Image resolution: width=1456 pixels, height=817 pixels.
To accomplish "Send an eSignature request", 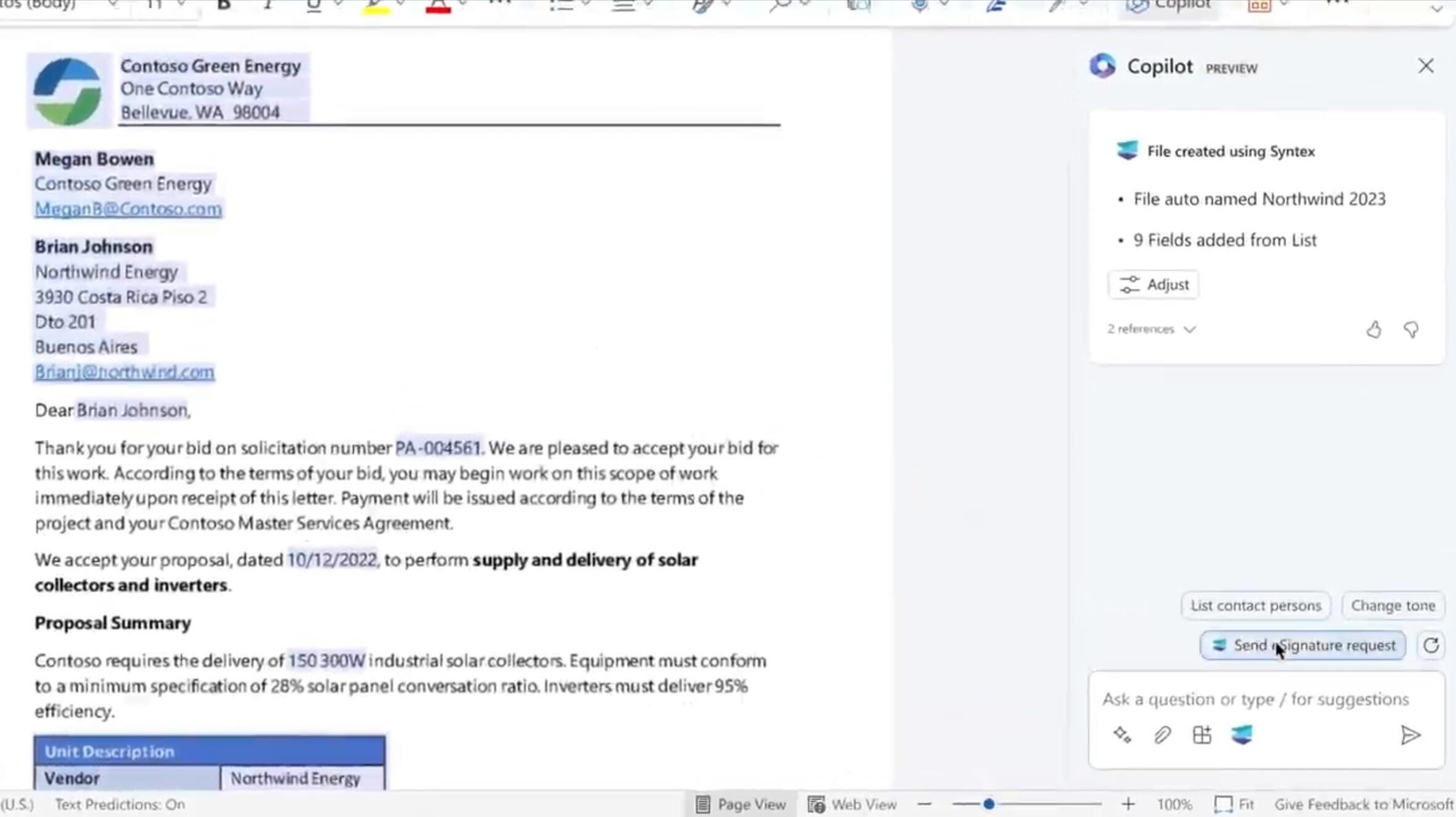I will pos(1303,645).
